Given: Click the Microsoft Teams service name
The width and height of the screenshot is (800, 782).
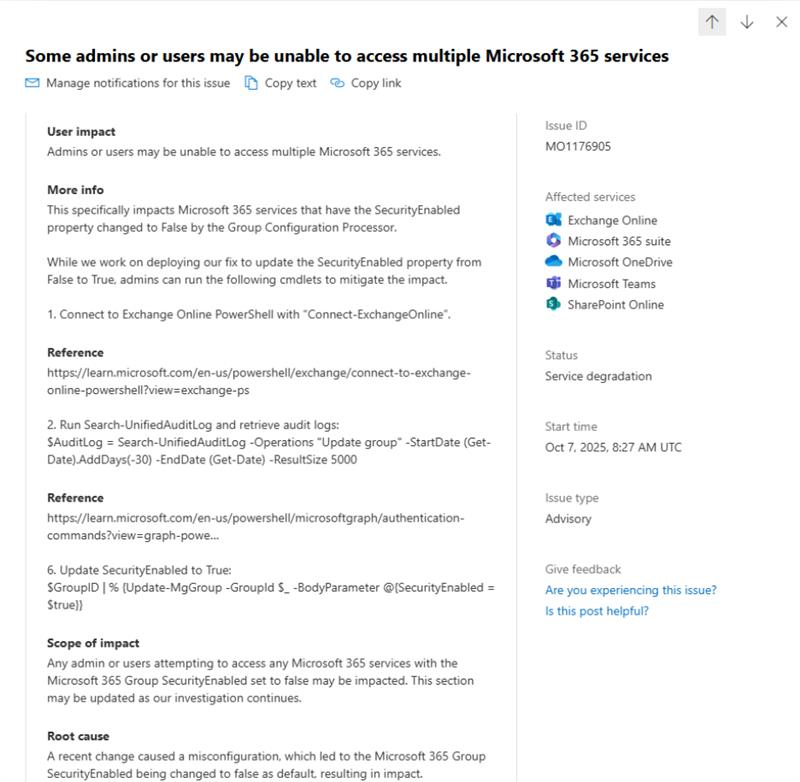Looking at the screenshot, I should [611, 284].
